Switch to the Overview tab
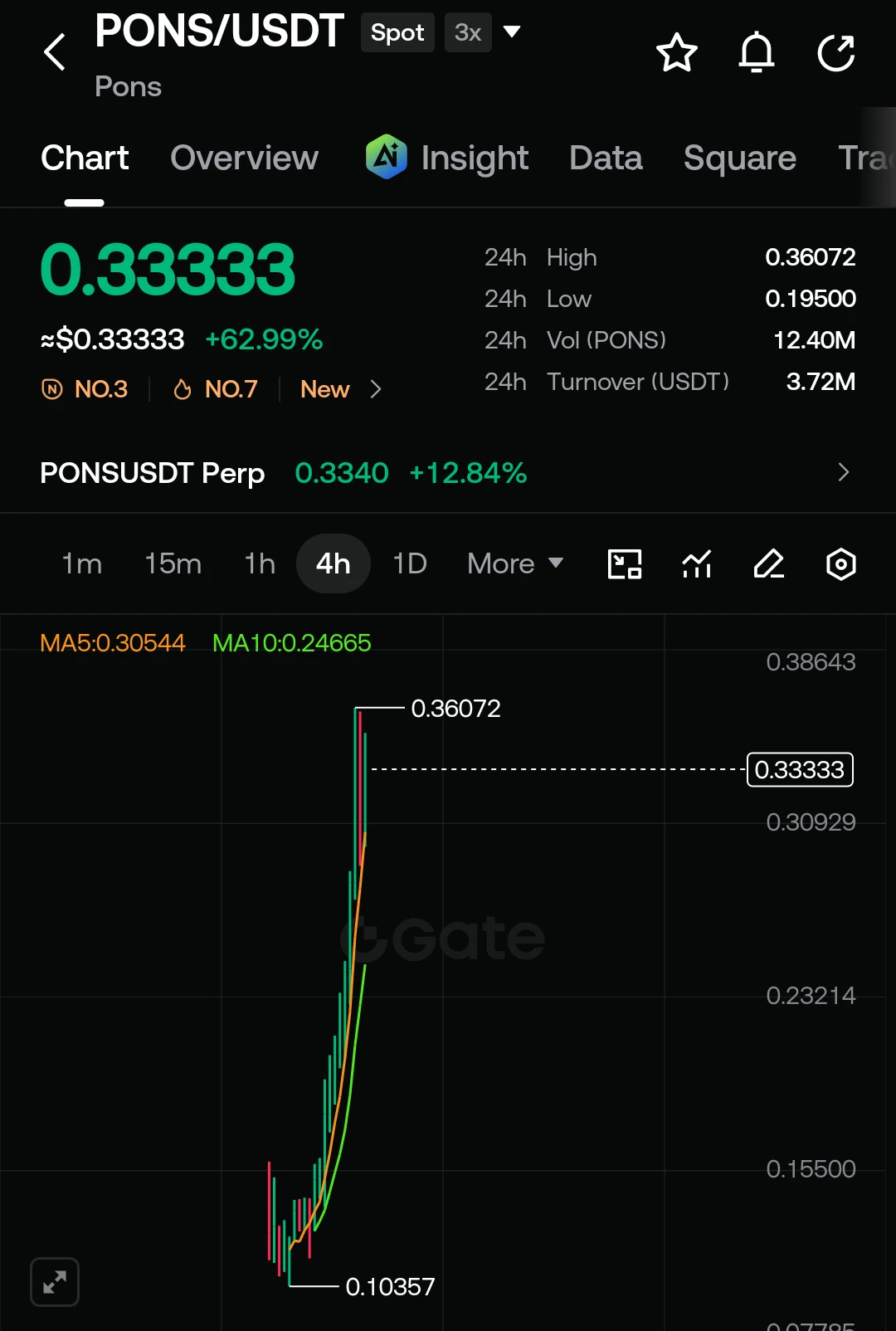Screen dimensions: 896x1331 click(x=244, y=158)
